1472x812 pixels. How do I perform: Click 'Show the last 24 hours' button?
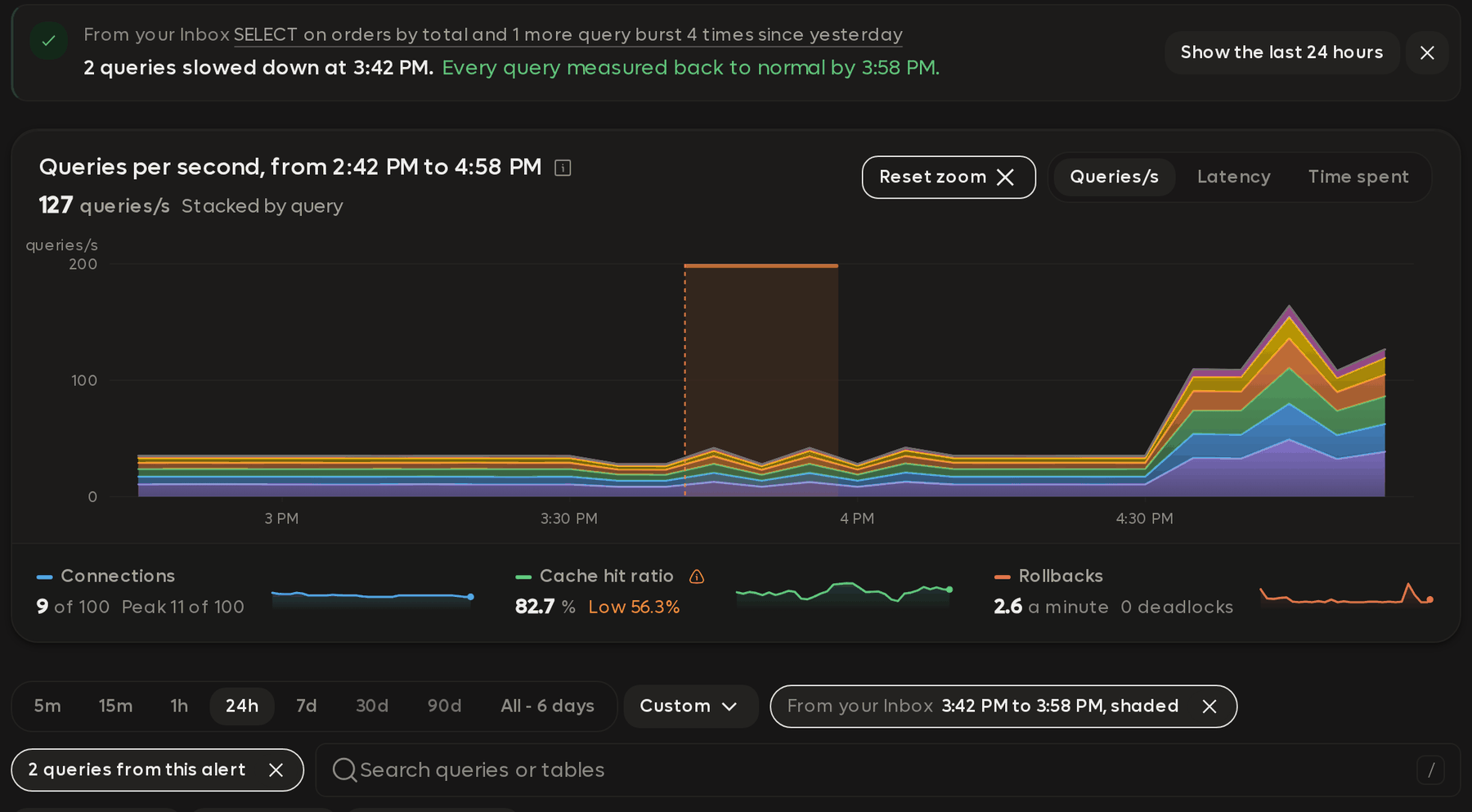tap(1281, 52)
